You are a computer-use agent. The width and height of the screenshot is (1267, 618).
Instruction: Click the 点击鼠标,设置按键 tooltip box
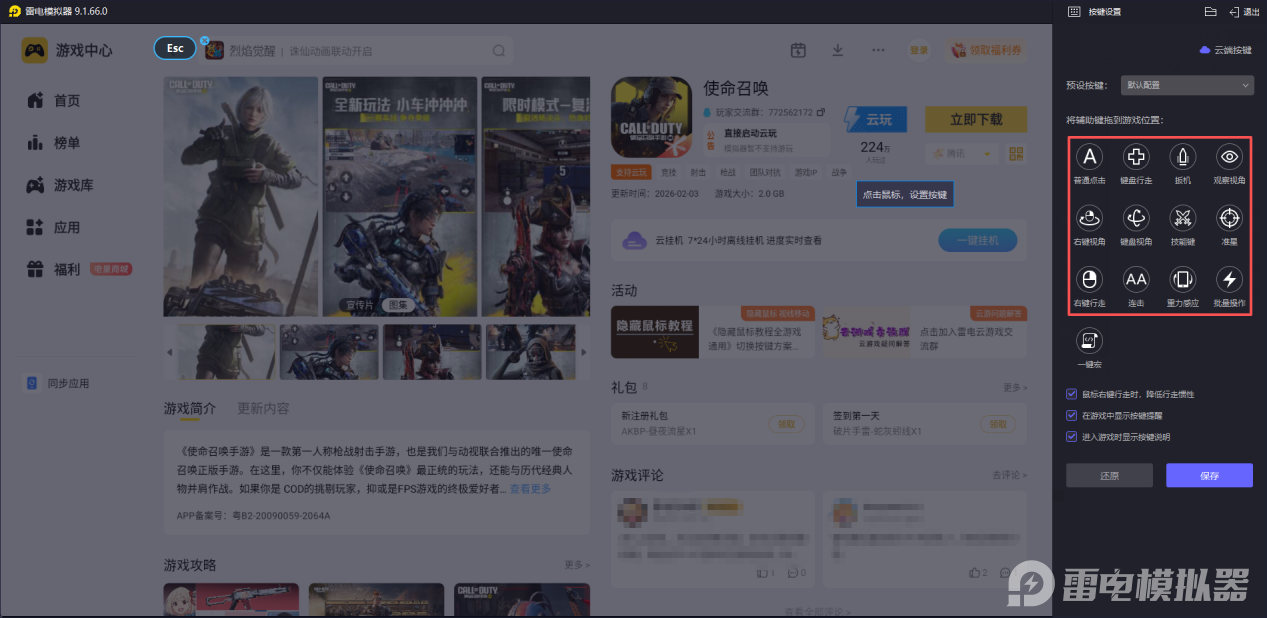(904, 195)
